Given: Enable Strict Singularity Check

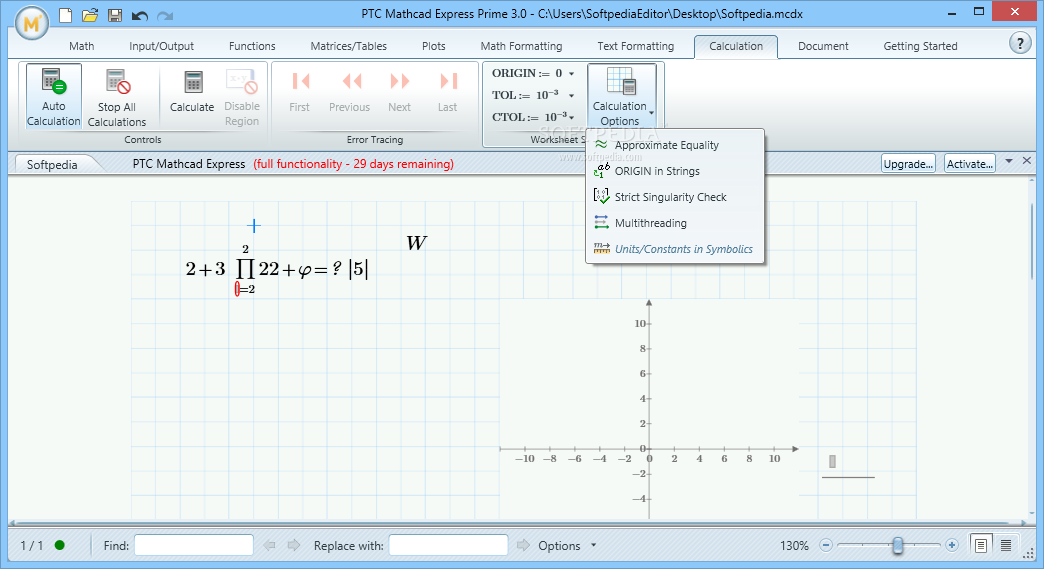Looking at the screenshot, I should click(675, 197).
